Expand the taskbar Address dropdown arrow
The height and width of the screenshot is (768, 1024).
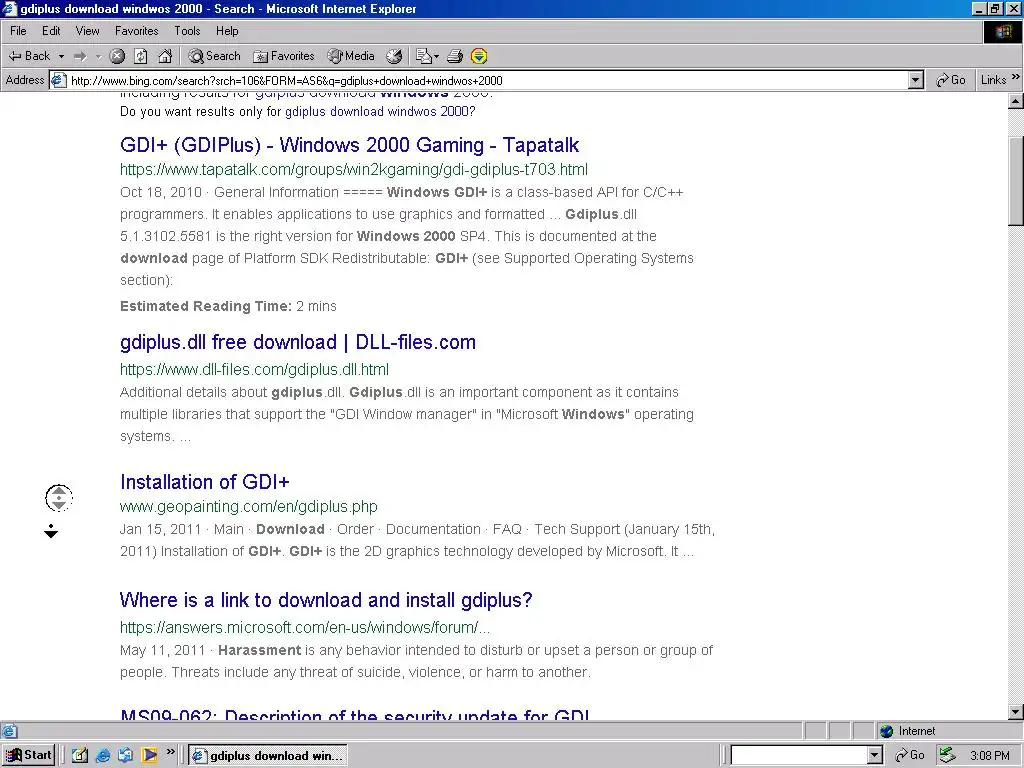point(875,756)
